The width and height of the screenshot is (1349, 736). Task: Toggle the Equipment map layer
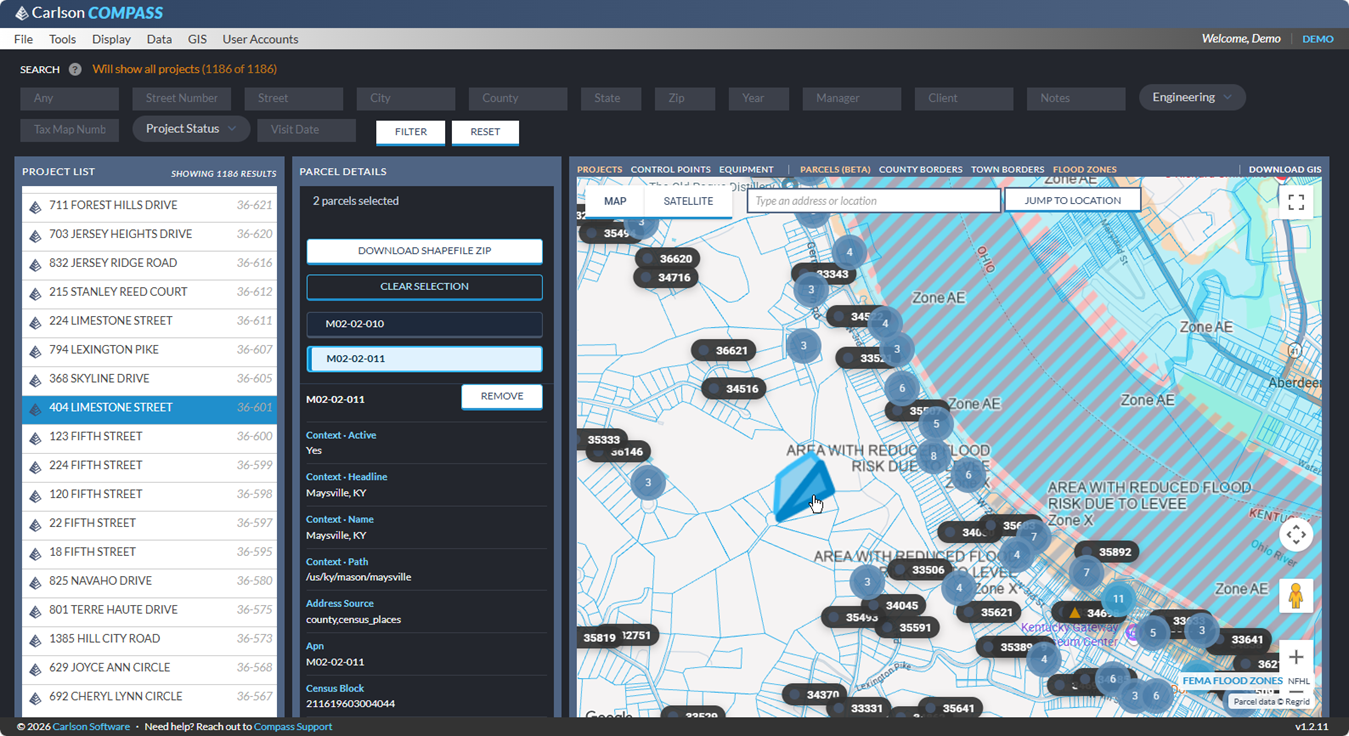[746, 169]
